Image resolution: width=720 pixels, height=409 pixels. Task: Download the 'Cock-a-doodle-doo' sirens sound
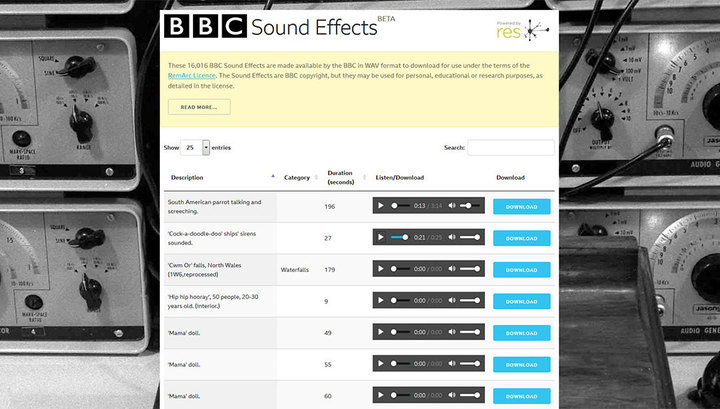pyautogui.click(x=522, y=238)
